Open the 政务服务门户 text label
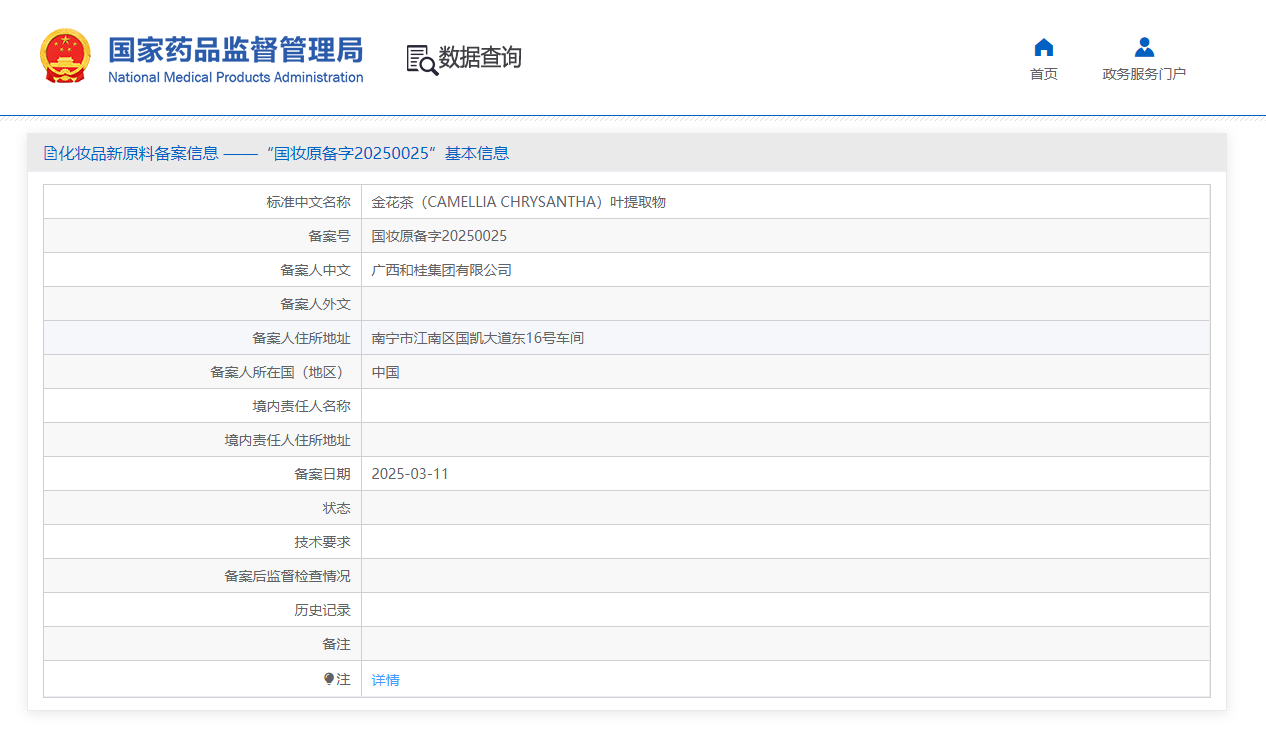 click(1144, 74)
